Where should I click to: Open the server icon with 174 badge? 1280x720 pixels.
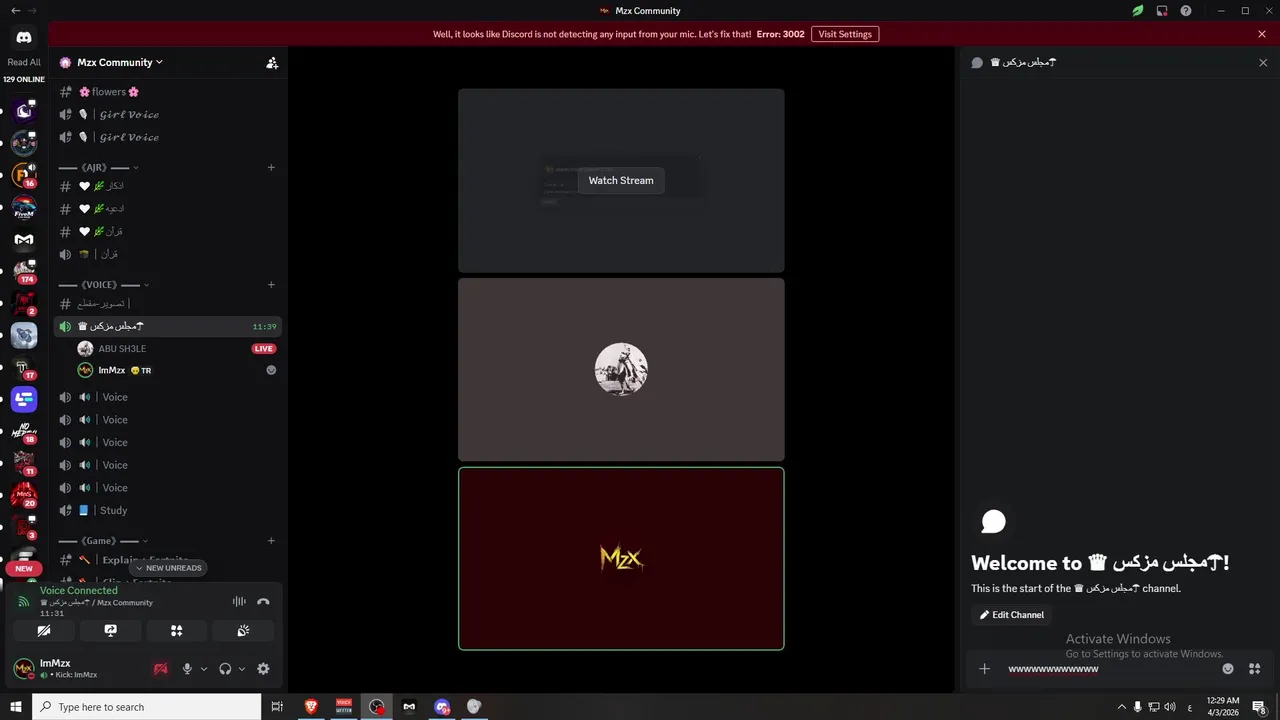point(24,271)
